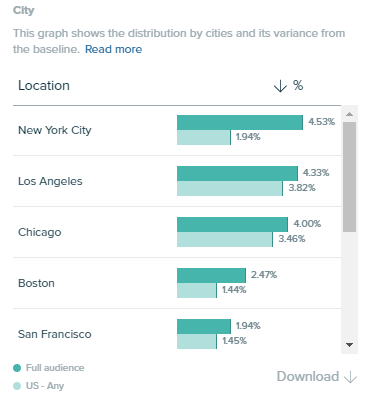Select the Chicago row label
Image resolution: width=367 pixels, height=399 pixels.
click(x=40, y=232)
